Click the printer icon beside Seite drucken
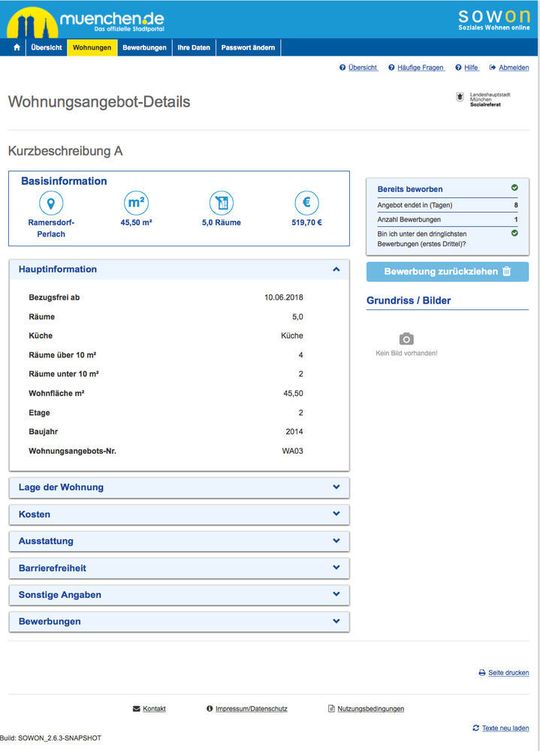Screen dimensions: 540x751 [x=482, y=673]
